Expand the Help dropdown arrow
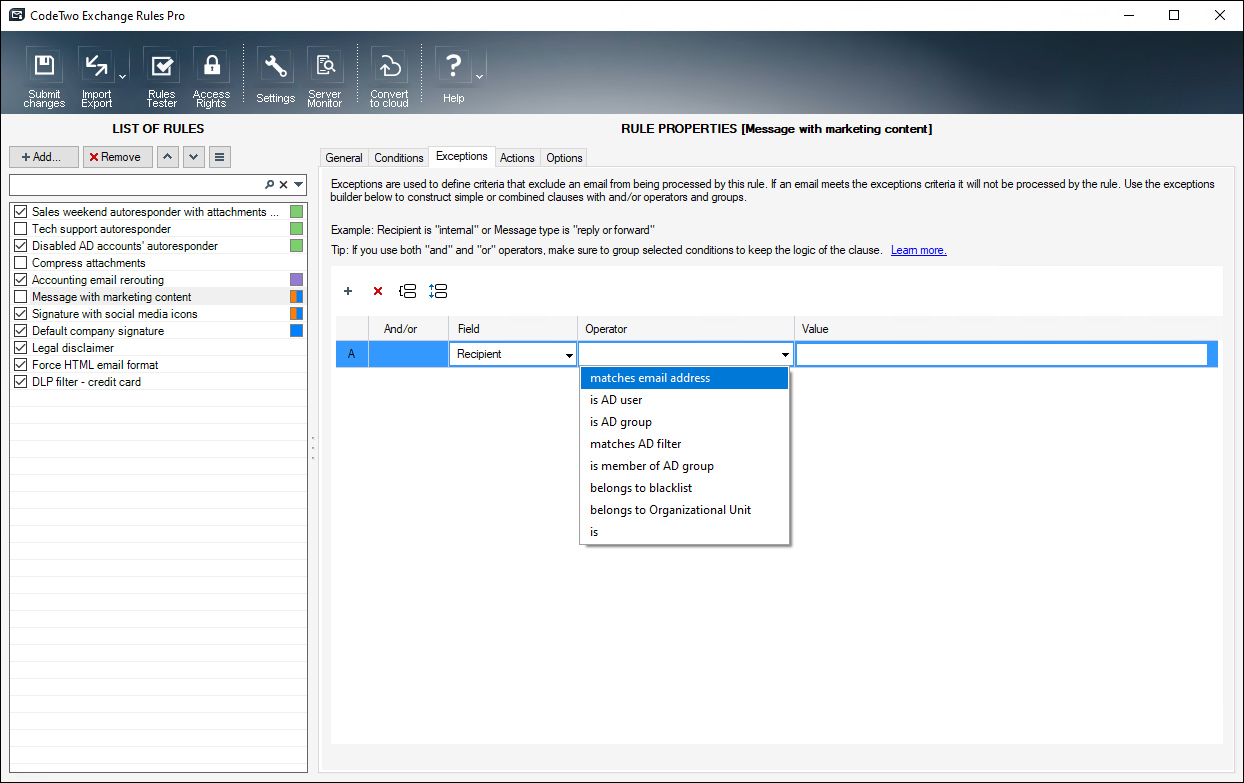The height and width of the screenshot is (783, 1244). tap(479, 77)
